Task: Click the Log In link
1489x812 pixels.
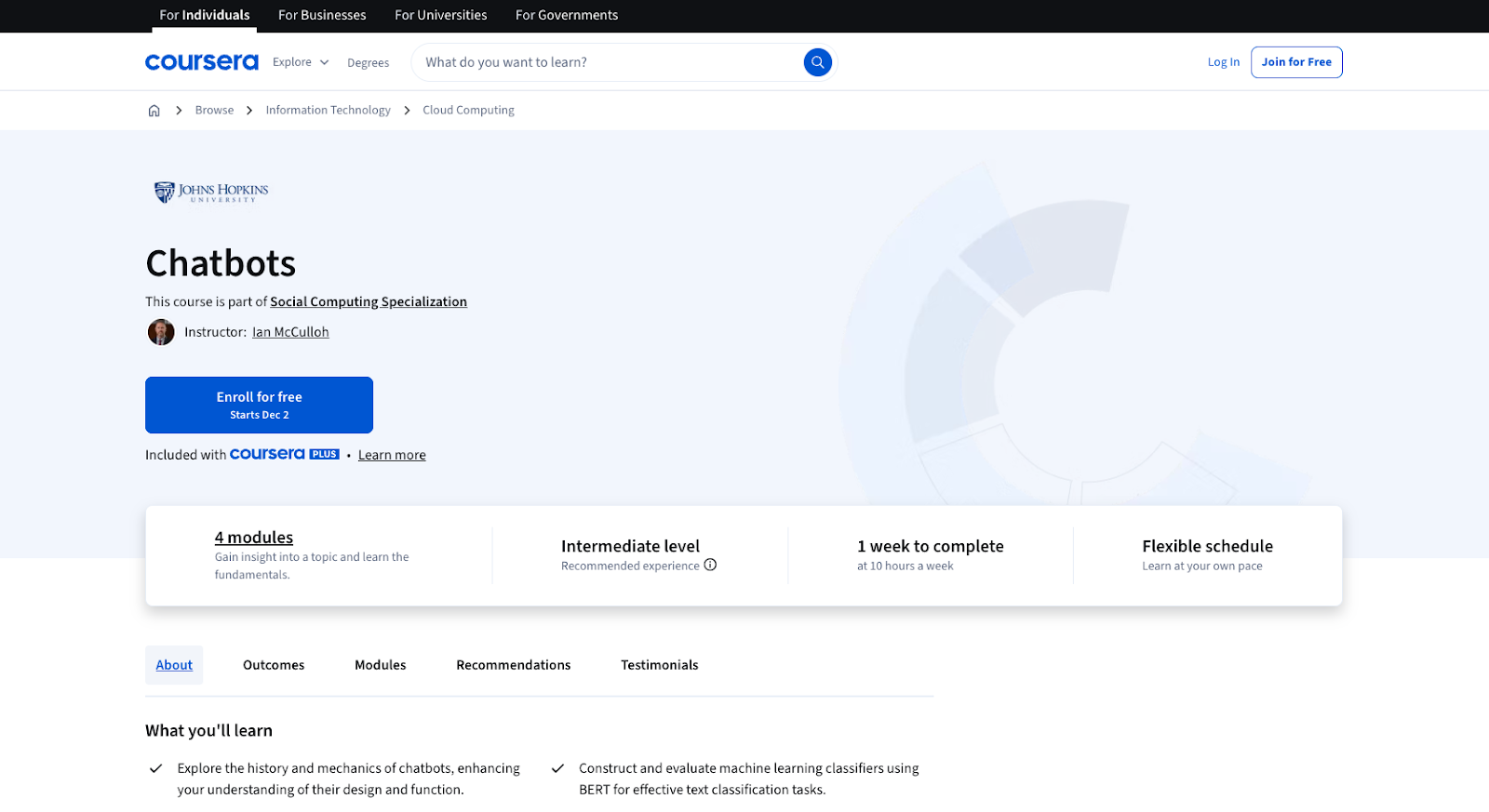Action: (1224, 62)
